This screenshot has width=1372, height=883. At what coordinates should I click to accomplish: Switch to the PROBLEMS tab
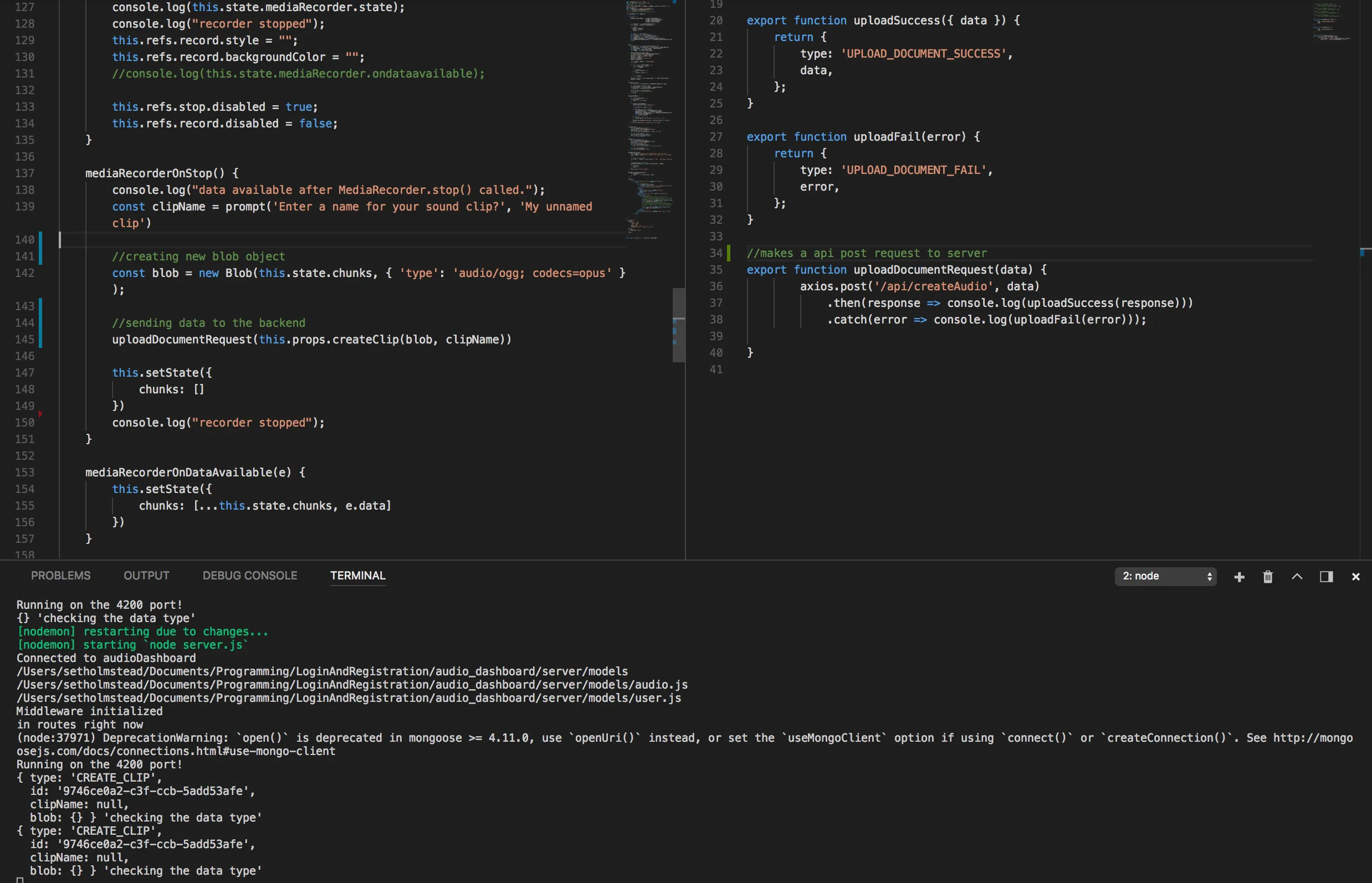pos(61,576)
